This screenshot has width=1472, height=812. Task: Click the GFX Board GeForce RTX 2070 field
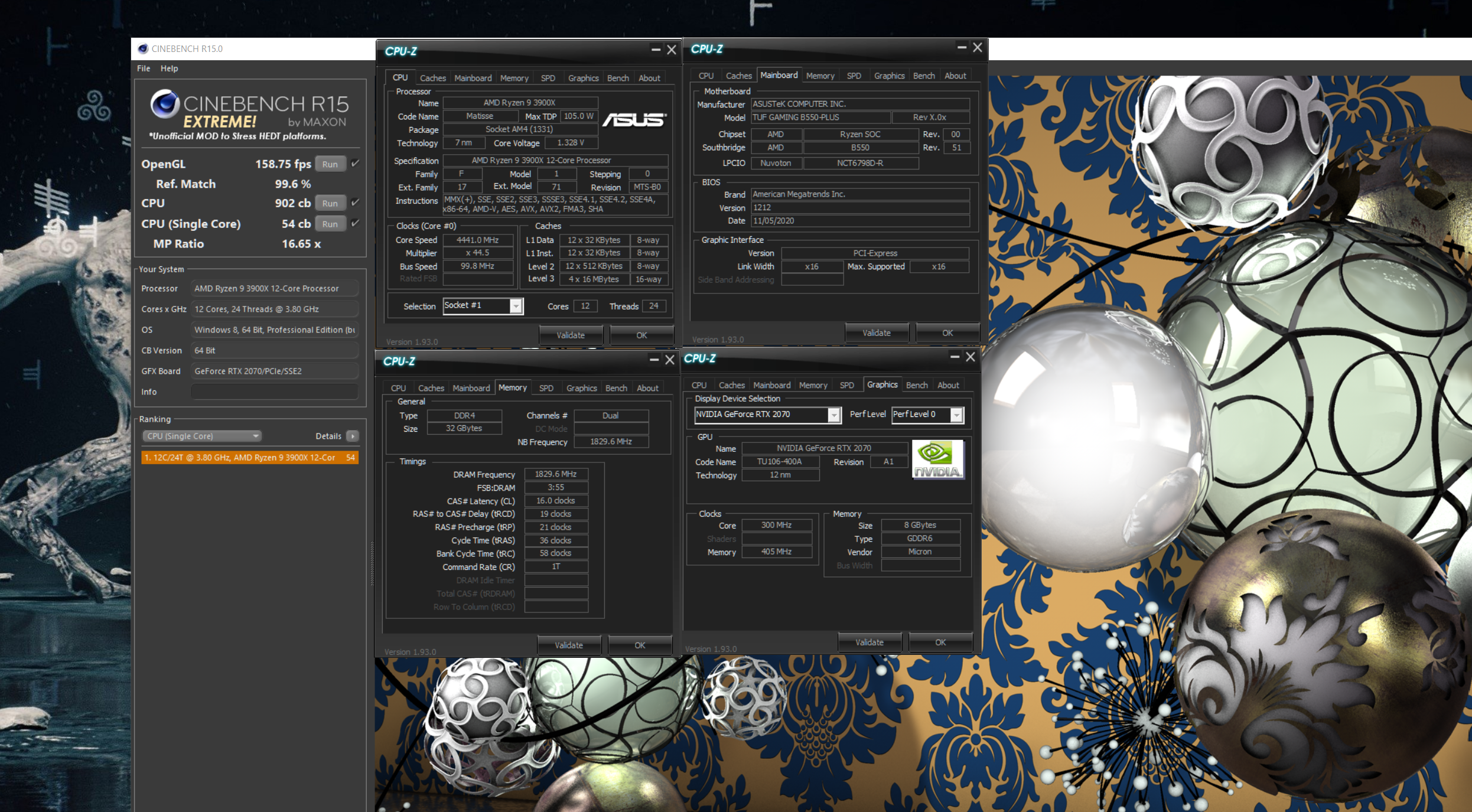(275, 371)
